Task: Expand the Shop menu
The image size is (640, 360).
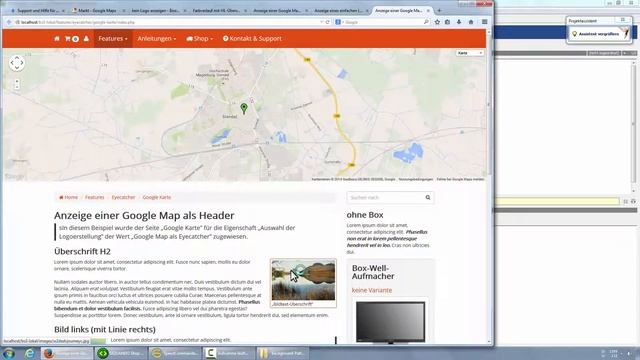Action: [x=200, y=38]
